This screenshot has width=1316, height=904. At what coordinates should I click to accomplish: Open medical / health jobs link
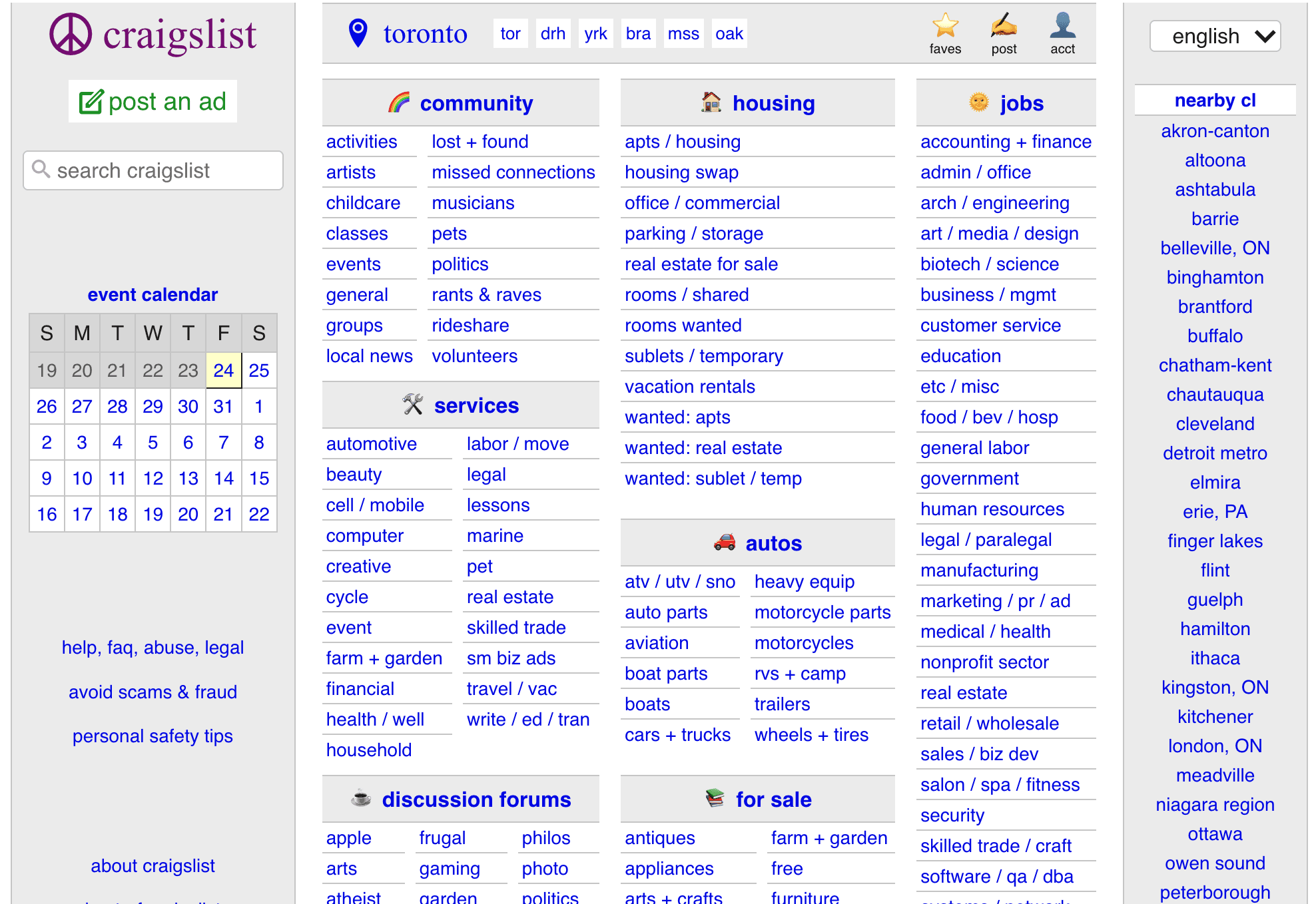click(x=986, y=631)
